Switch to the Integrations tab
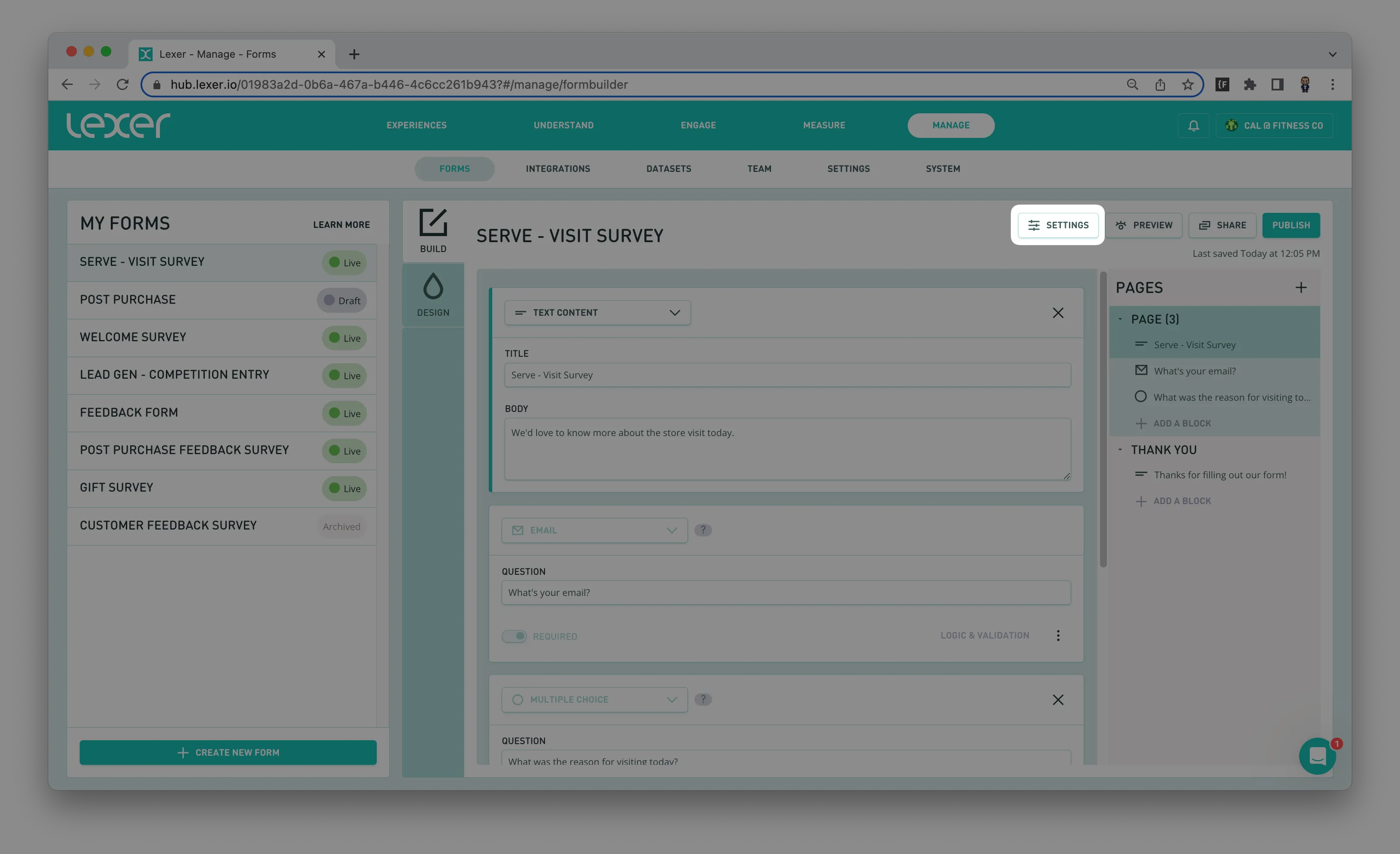 coord(557,168)
